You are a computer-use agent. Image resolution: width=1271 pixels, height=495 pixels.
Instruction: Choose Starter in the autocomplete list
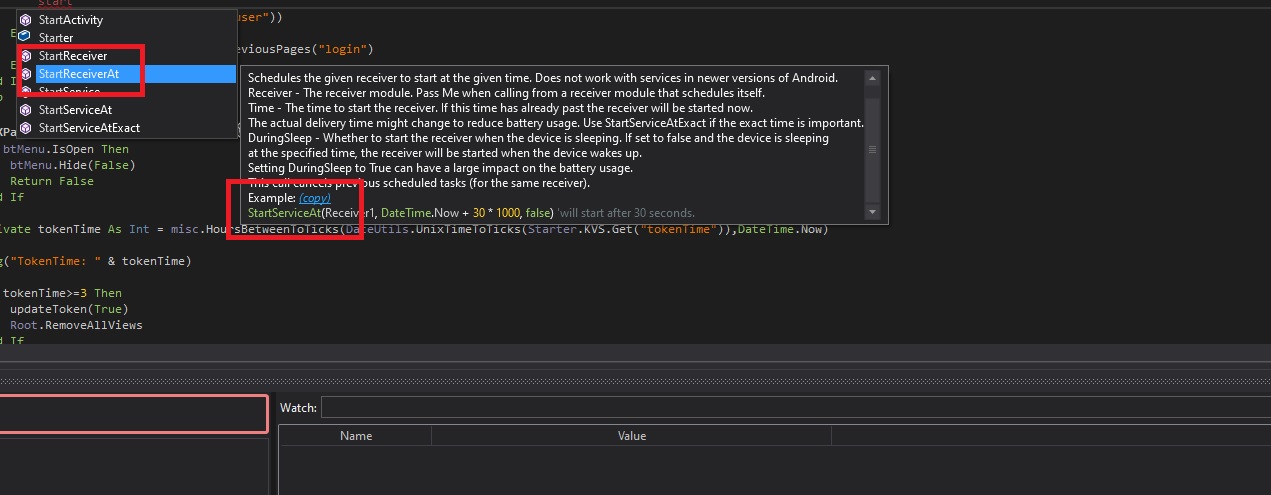tap(56, 38)
